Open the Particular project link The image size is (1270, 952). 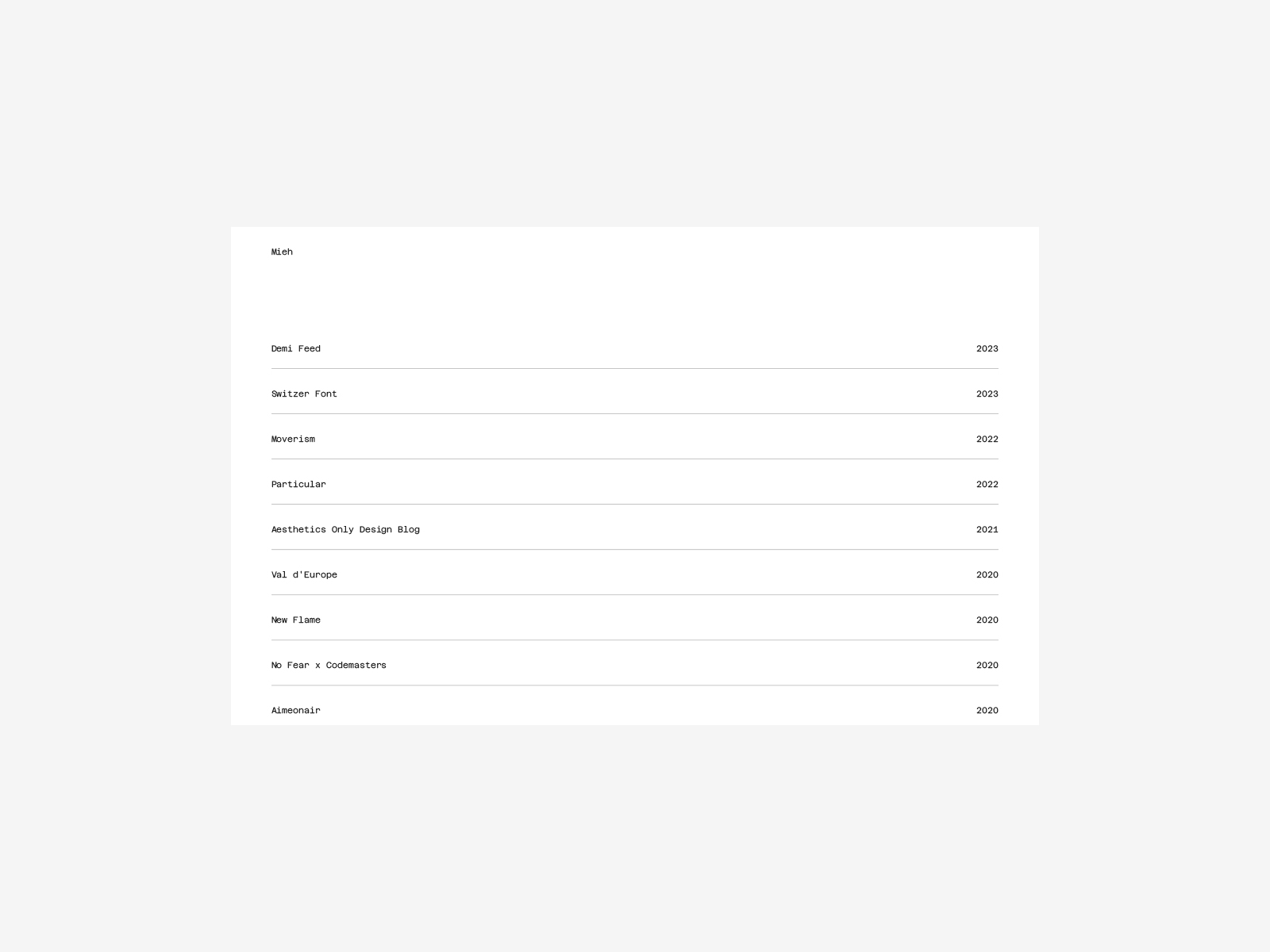[x=298, y=485]
